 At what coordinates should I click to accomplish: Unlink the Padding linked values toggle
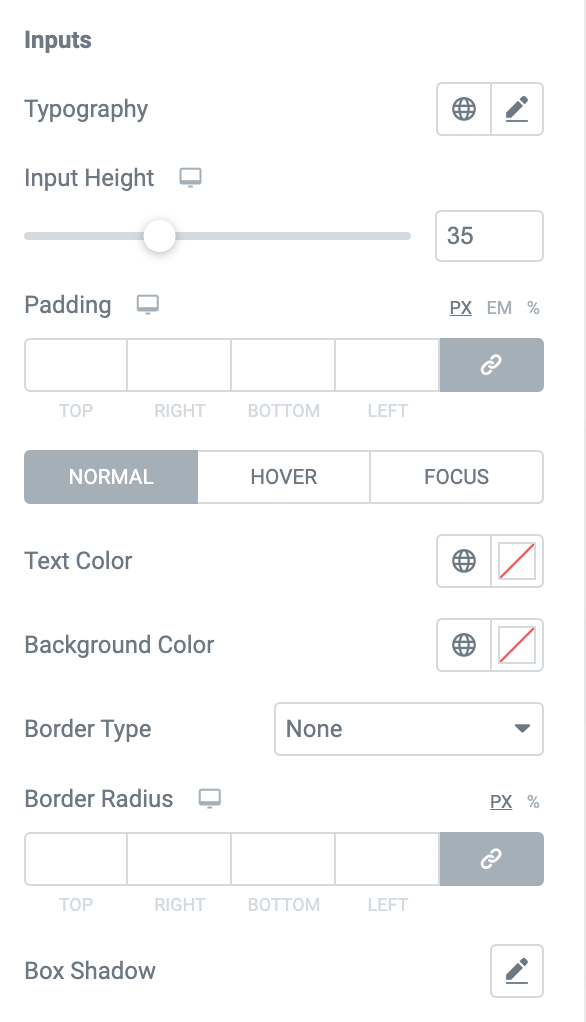(x=491, y=365)
